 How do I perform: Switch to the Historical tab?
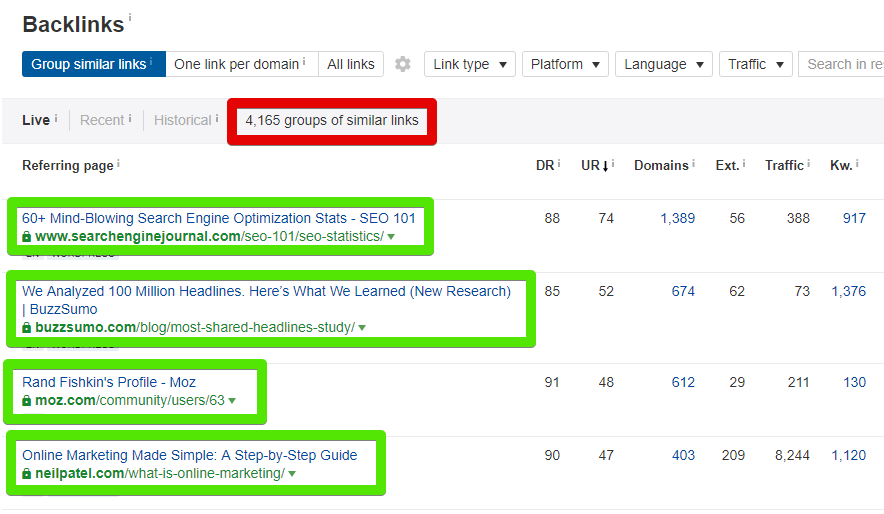click(x=182, y=120)
